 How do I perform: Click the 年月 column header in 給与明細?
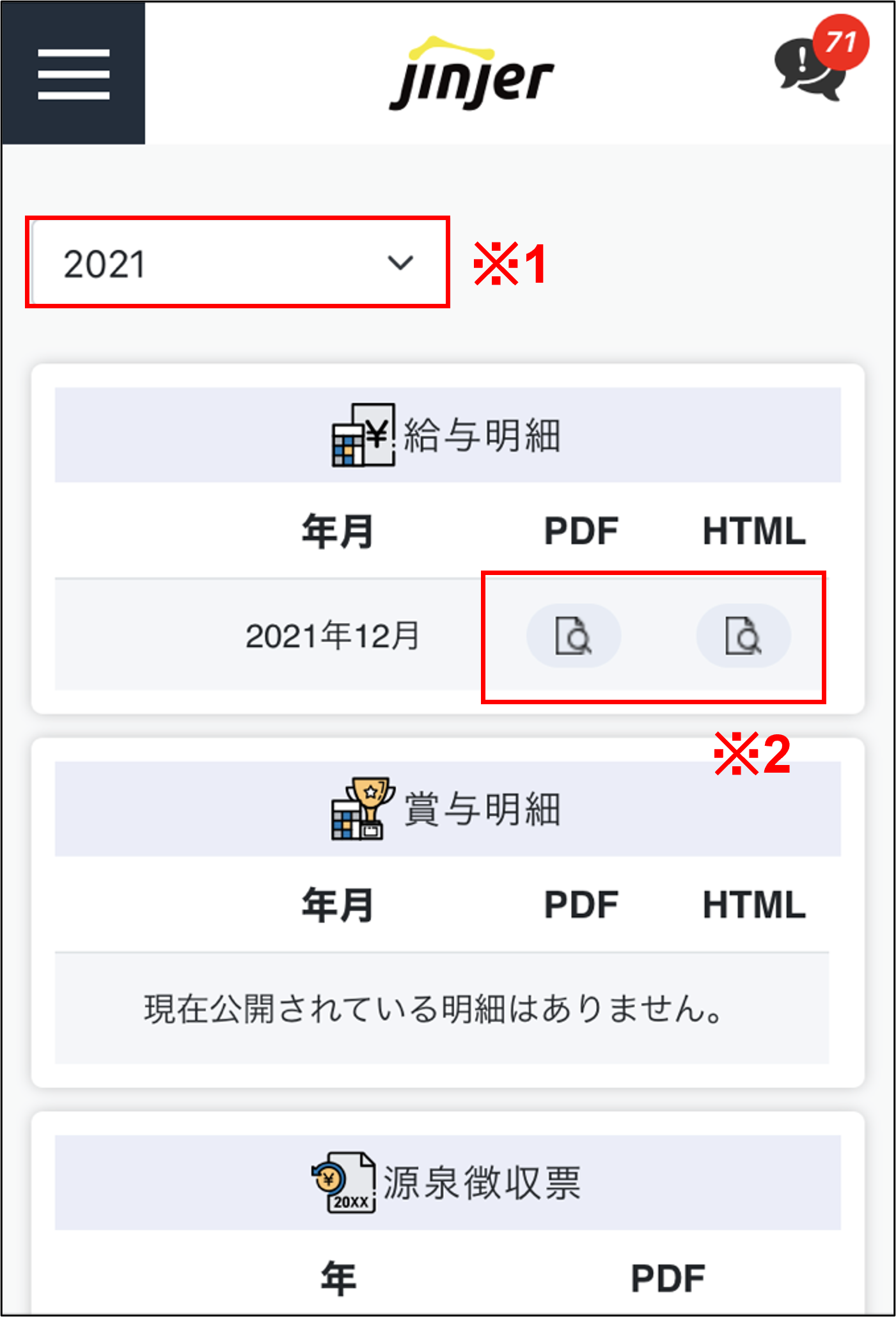click(338, 531)
